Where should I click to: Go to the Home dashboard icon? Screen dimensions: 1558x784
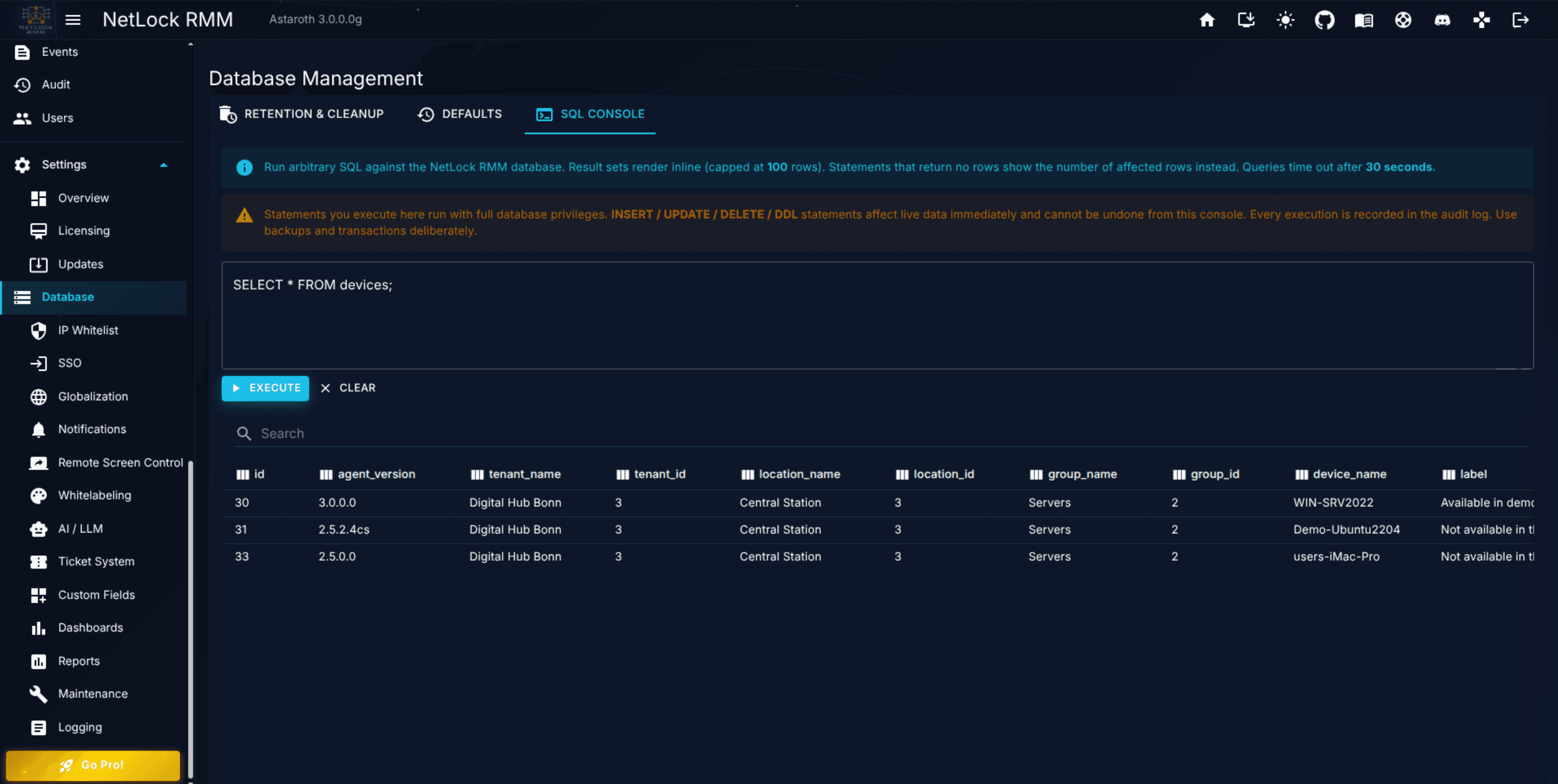point(1207,20)
